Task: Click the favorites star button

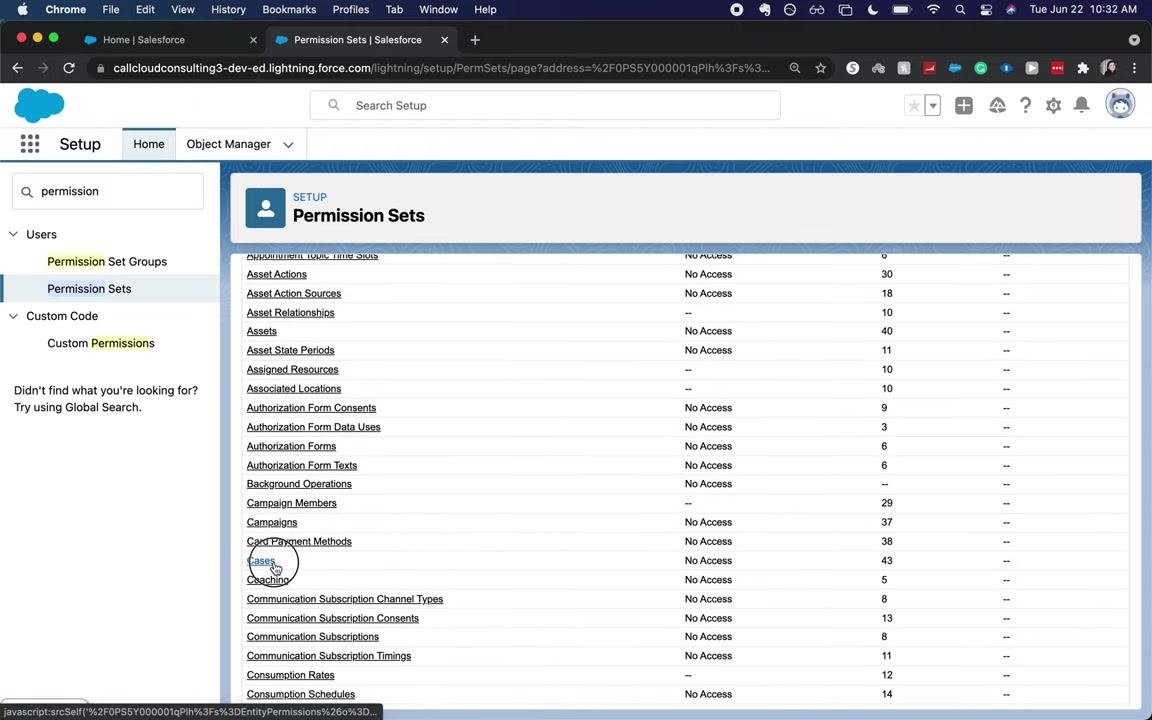Action: point(914,106)
